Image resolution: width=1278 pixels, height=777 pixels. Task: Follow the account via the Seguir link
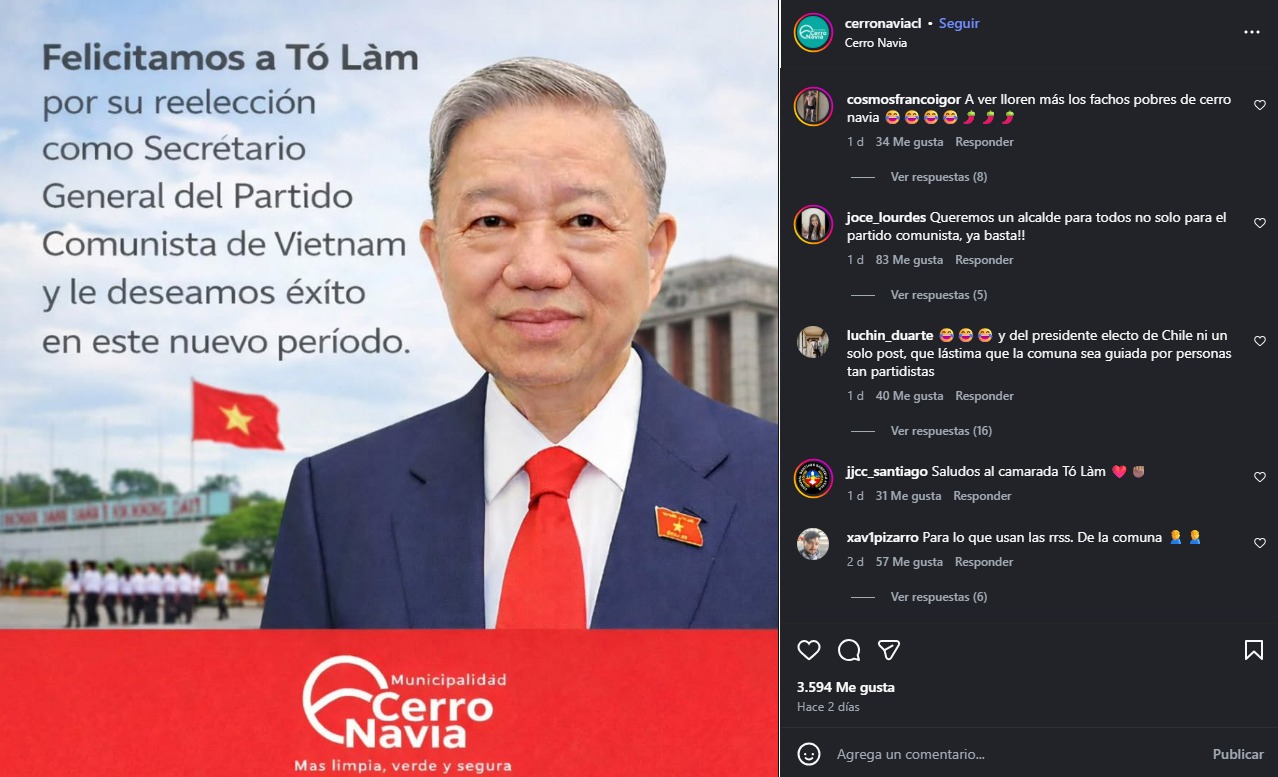pos(959,23)
